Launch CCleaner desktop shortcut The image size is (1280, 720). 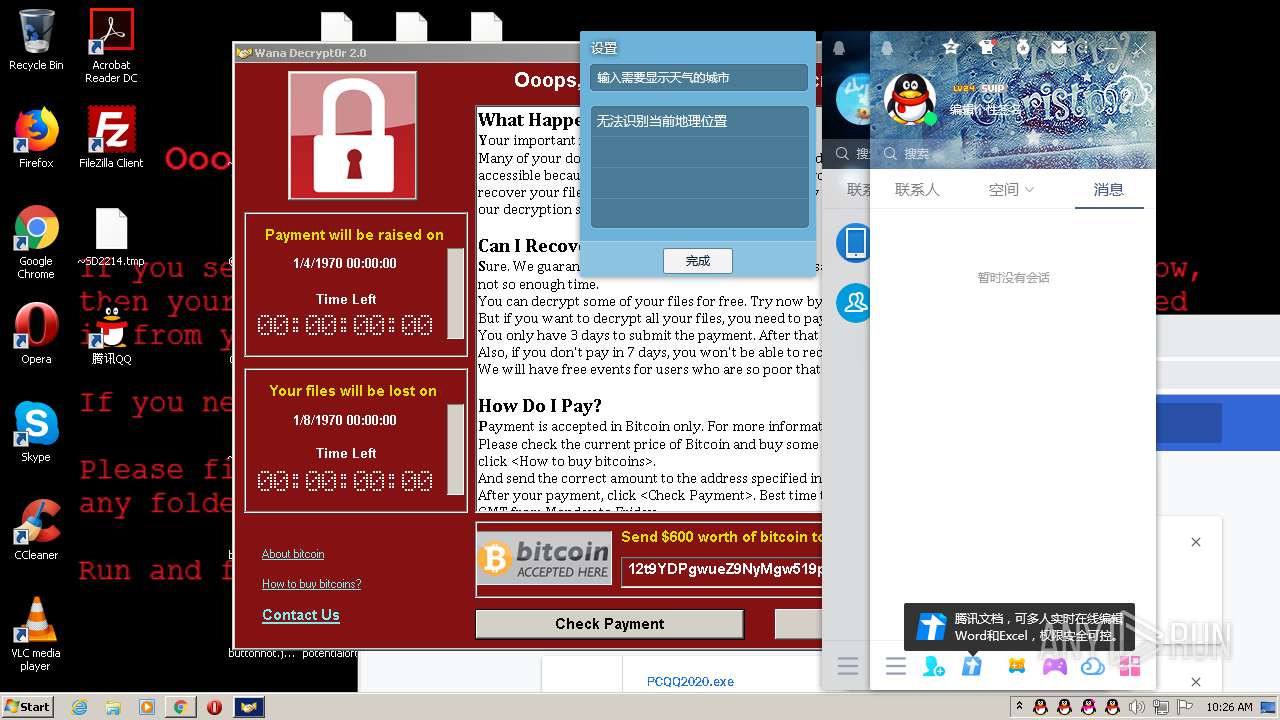36,529
